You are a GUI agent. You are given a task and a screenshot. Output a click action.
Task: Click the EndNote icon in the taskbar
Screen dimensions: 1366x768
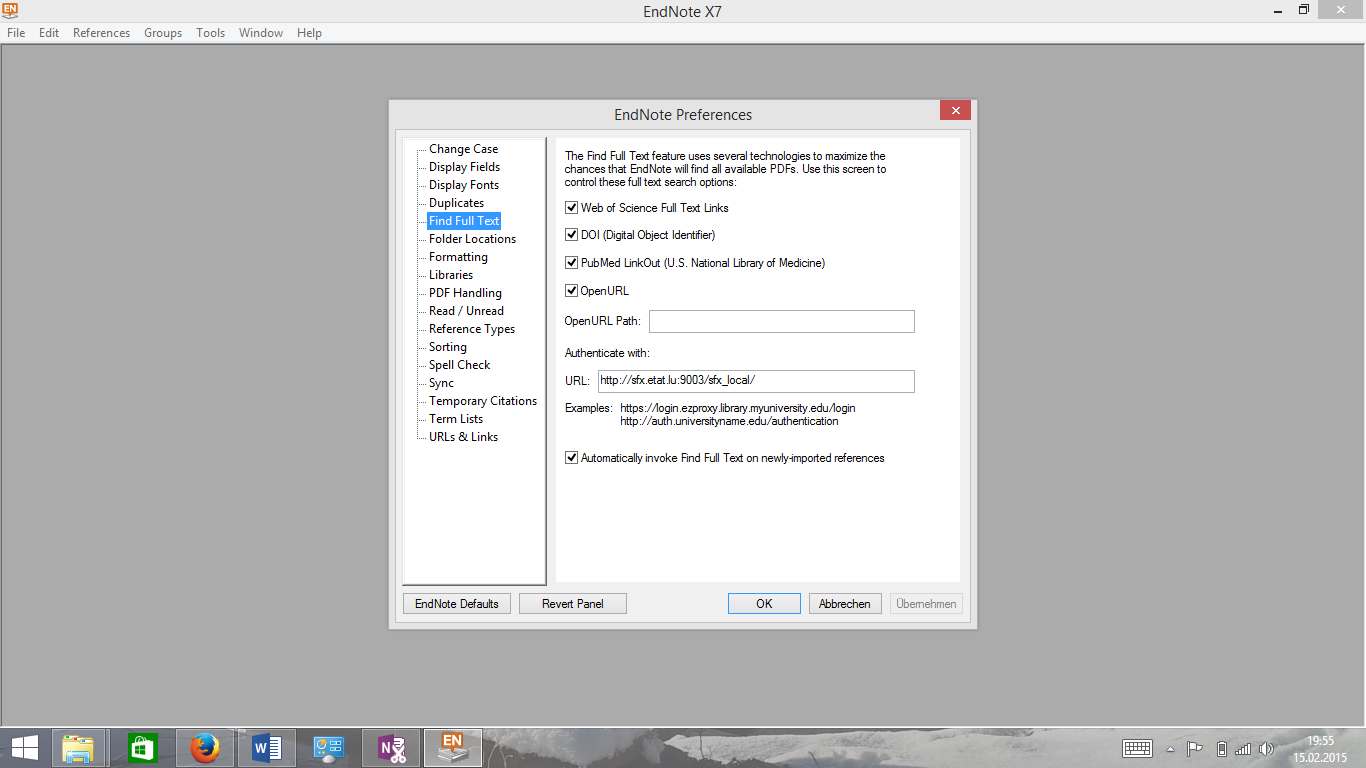[x=453, y=748]
